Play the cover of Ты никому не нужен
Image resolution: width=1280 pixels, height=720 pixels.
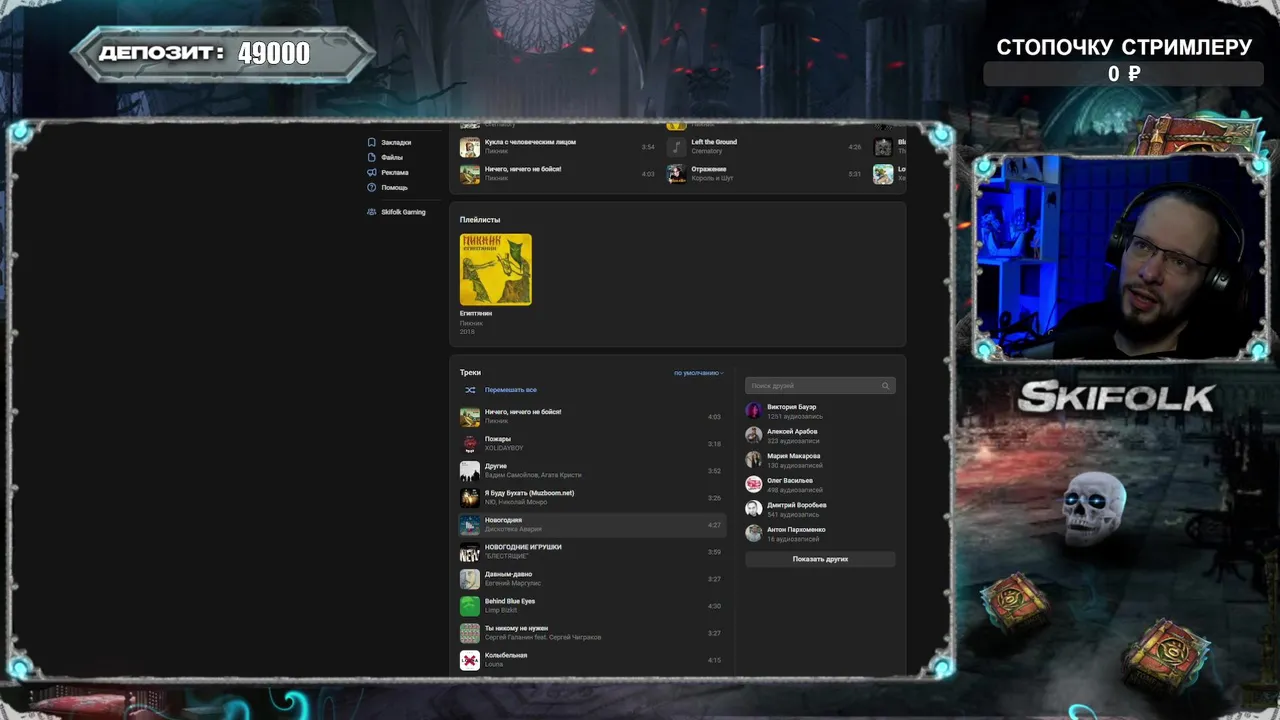click(470, 633)
